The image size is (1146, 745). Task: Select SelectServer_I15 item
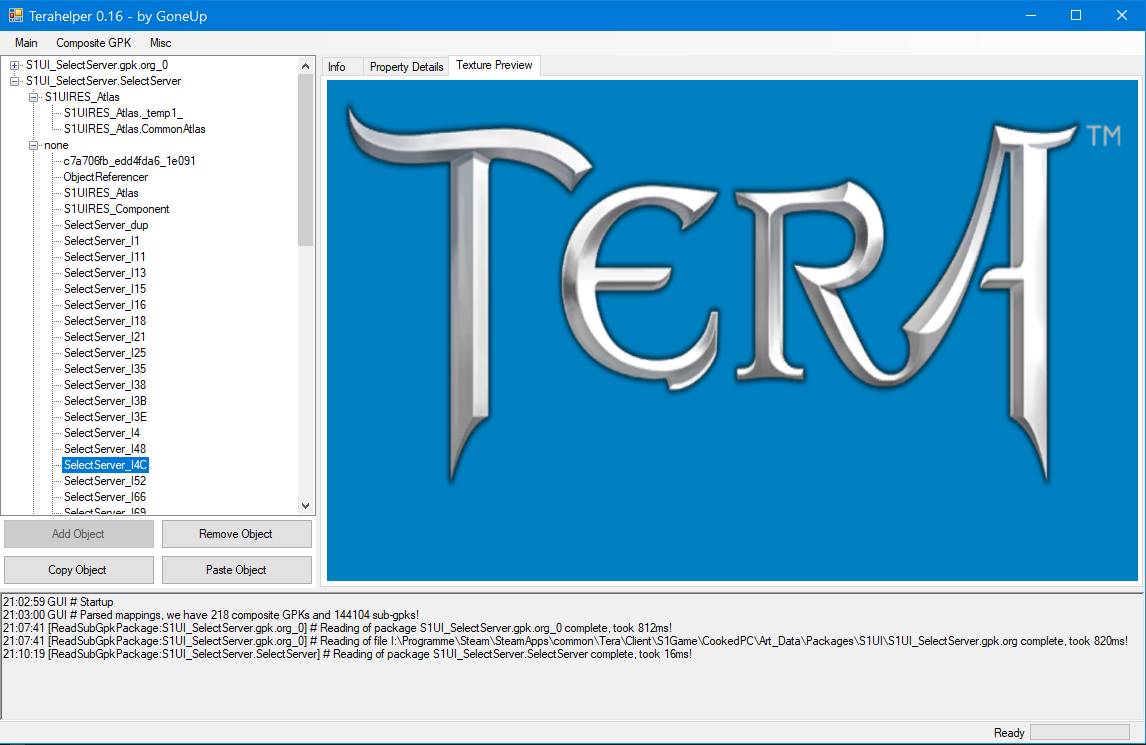tap(105, 290)
